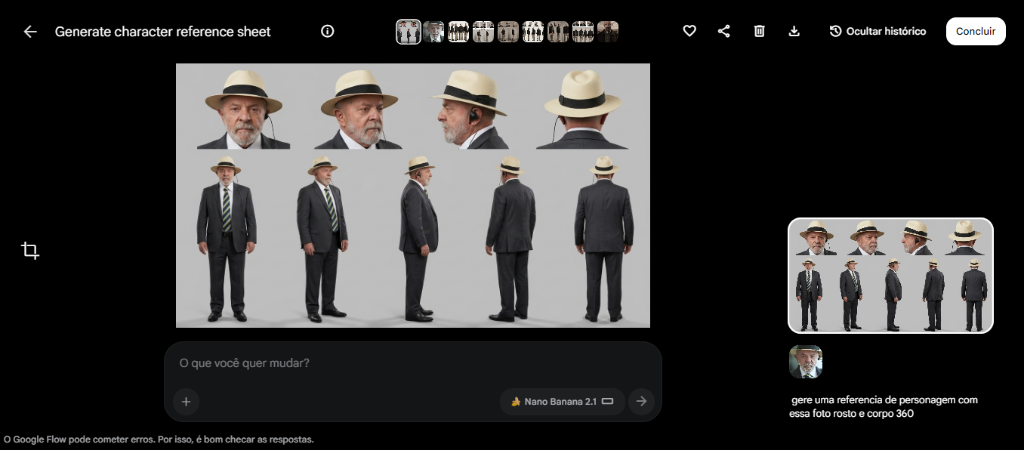Viewport: 1024px width, 450px height.
Task: Go back using the left arrow
Action: (x=30, y=31)
